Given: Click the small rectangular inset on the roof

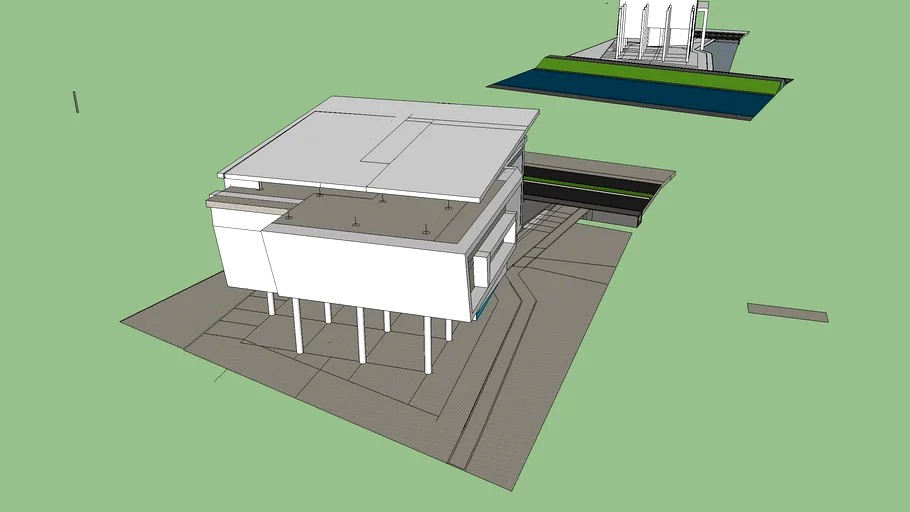Looking at the screenshot, I should click(396, 141).
